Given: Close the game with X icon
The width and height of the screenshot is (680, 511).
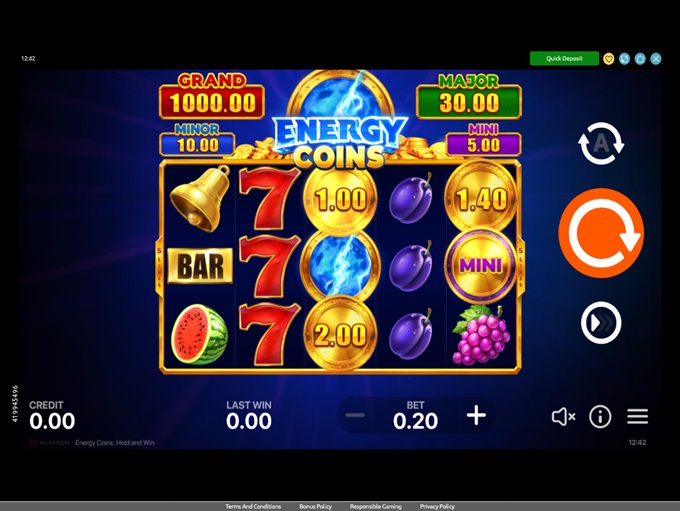Looking at the screenshot, I should click(x=656, y=59).
